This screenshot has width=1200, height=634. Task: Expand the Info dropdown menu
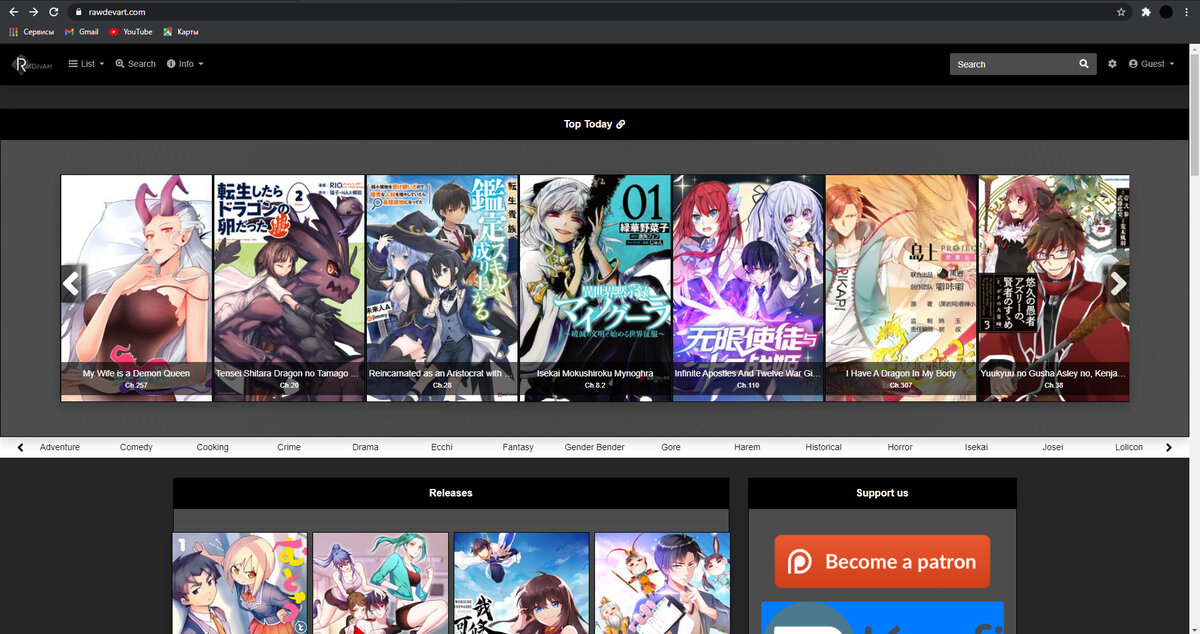click(x=185, y=64)
